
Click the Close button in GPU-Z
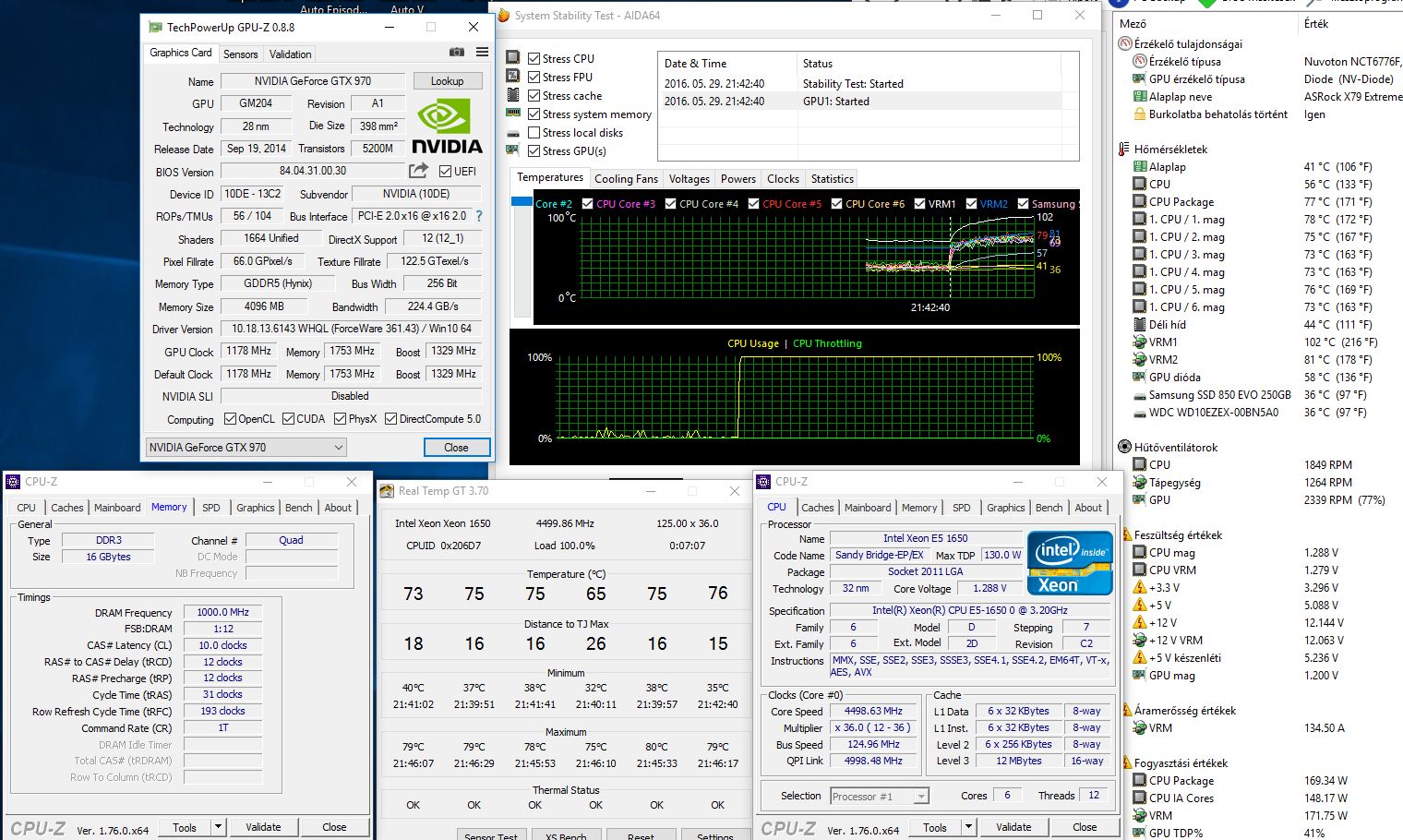tap(456, 448)
